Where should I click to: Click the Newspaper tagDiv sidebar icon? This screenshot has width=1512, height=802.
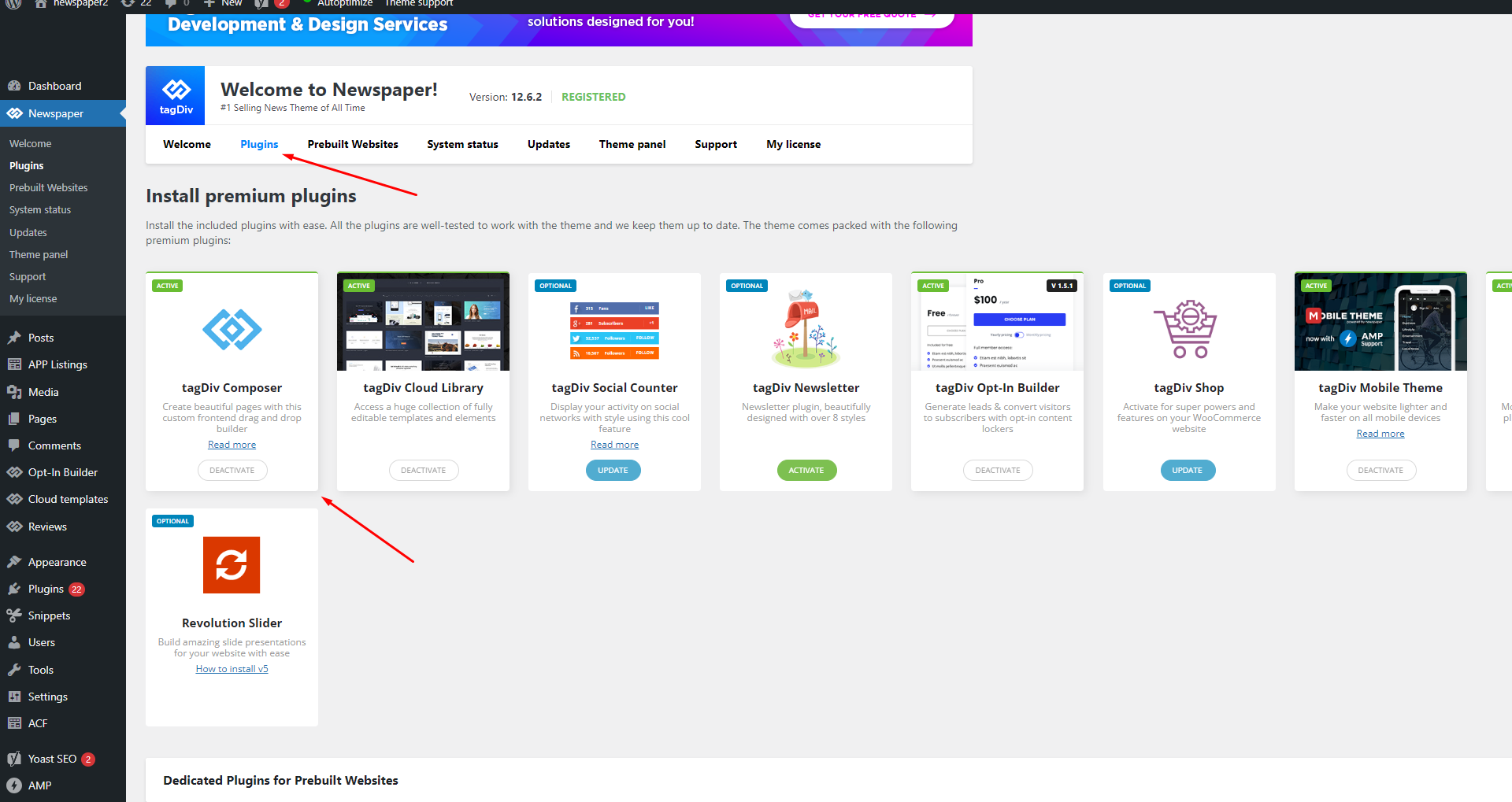click(x=14, y=113)
